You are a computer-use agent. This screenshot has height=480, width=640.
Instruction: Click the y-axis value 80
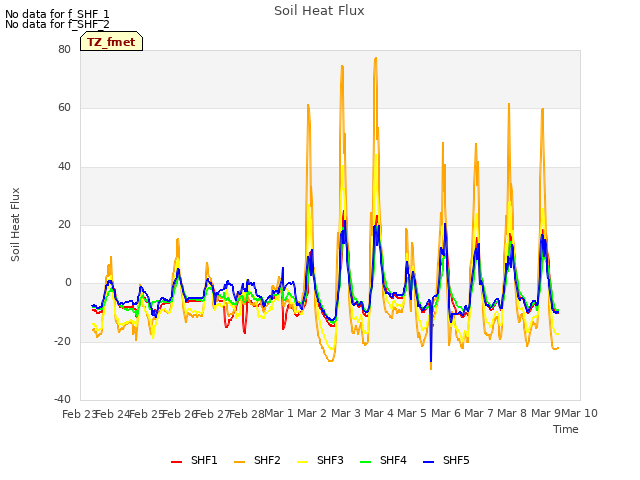[64, 49]
